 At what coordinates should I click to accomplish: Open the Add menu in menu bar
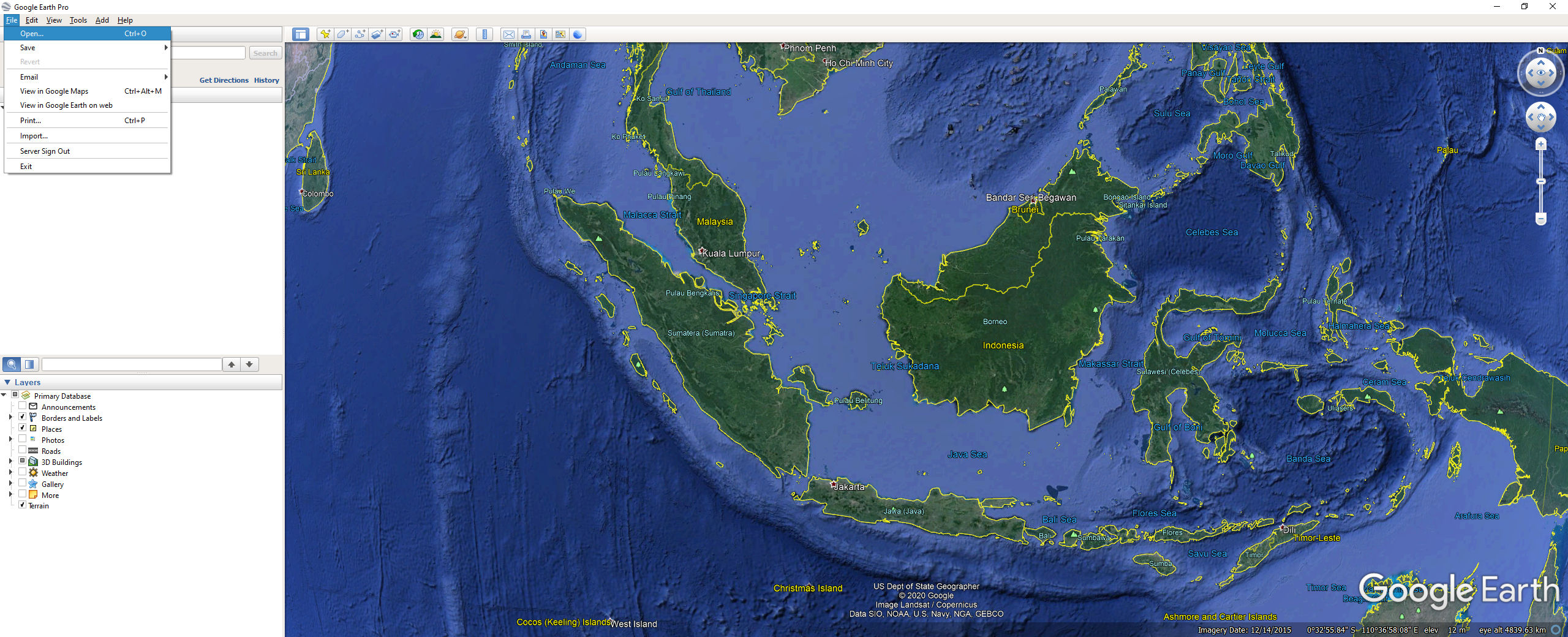(102, 20)
